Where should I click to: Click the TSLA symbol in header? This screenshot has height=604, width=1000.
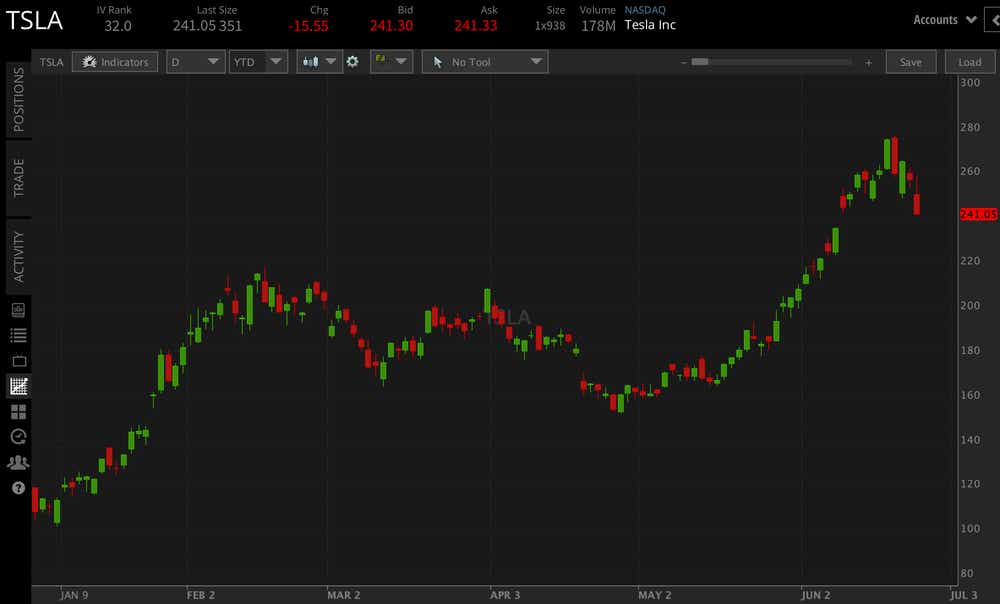(34, 20)
